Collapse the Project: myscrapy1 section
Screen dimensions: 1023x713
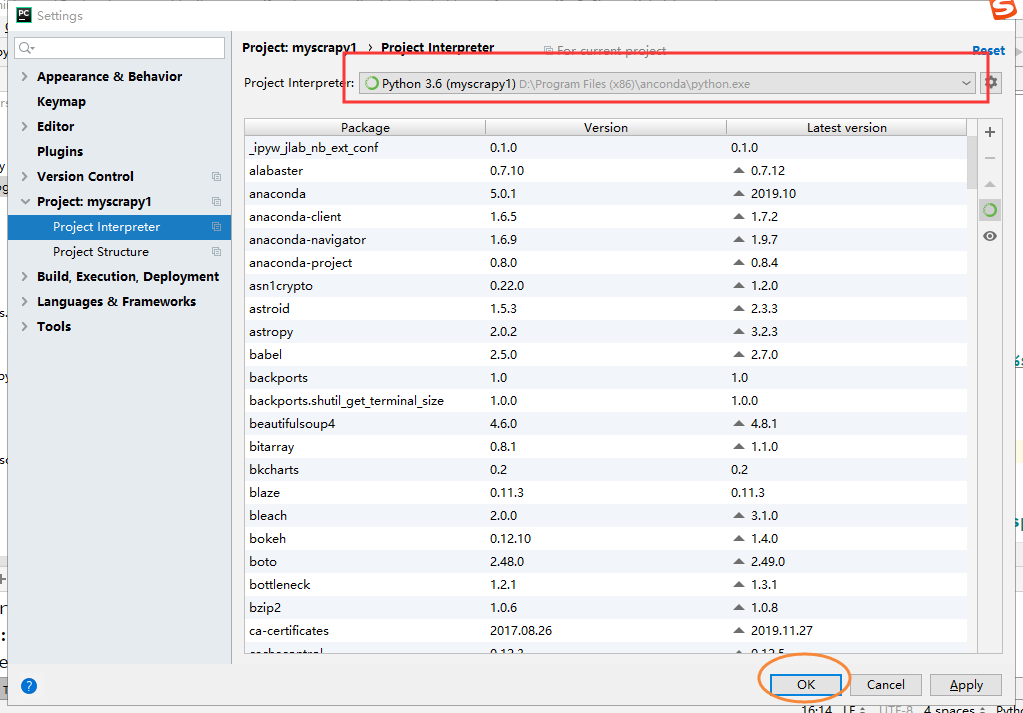coord(25,202)
